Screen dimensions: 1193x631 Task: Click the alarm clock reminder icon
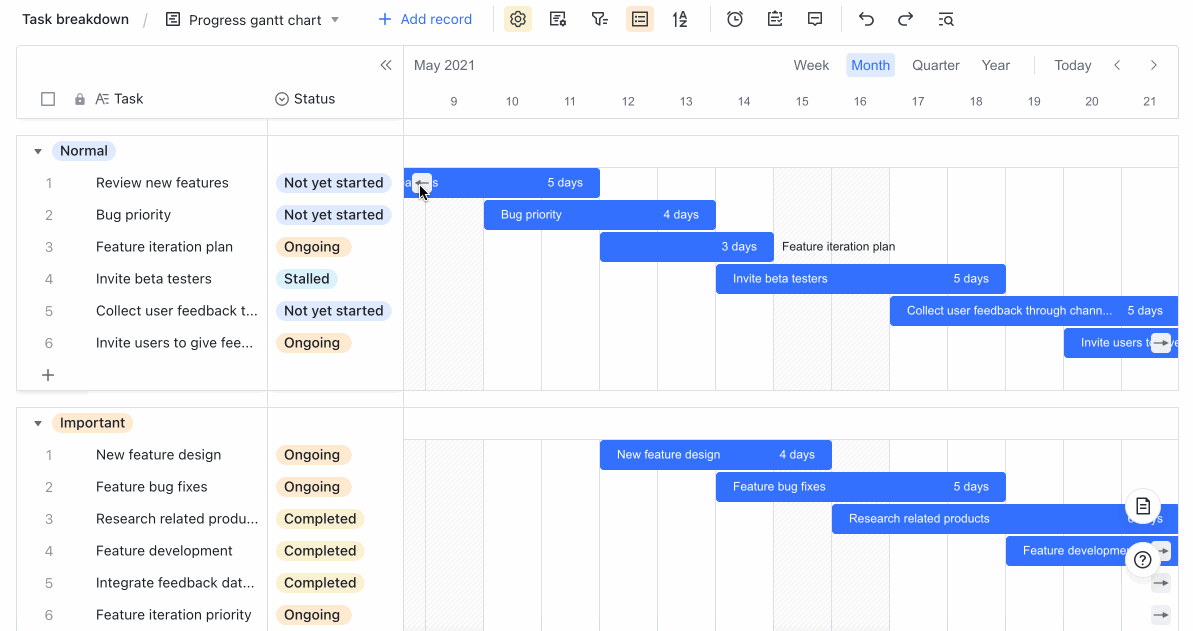735,19
